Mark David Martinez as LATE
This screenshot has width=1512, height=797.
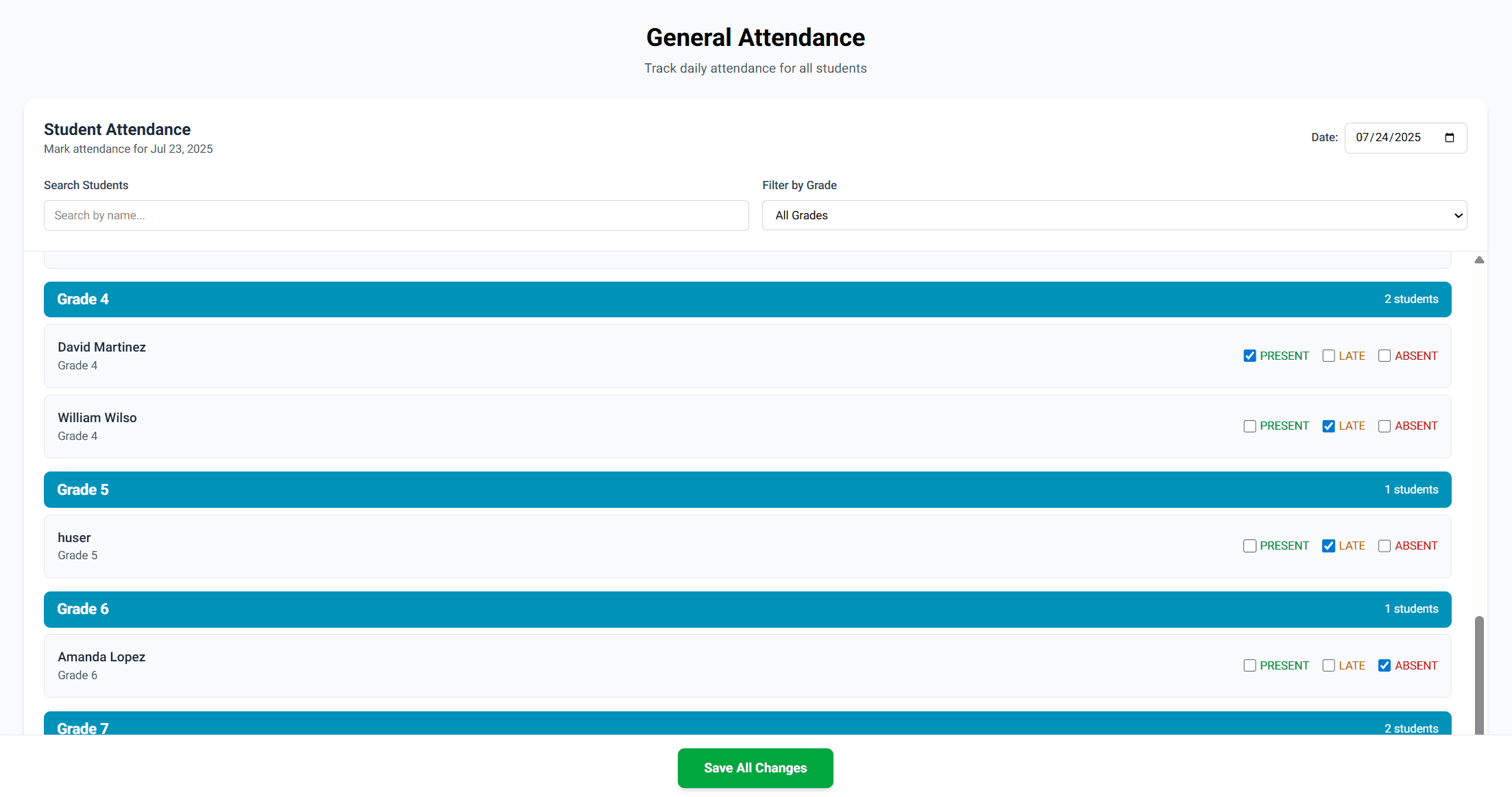[1328, 356]
